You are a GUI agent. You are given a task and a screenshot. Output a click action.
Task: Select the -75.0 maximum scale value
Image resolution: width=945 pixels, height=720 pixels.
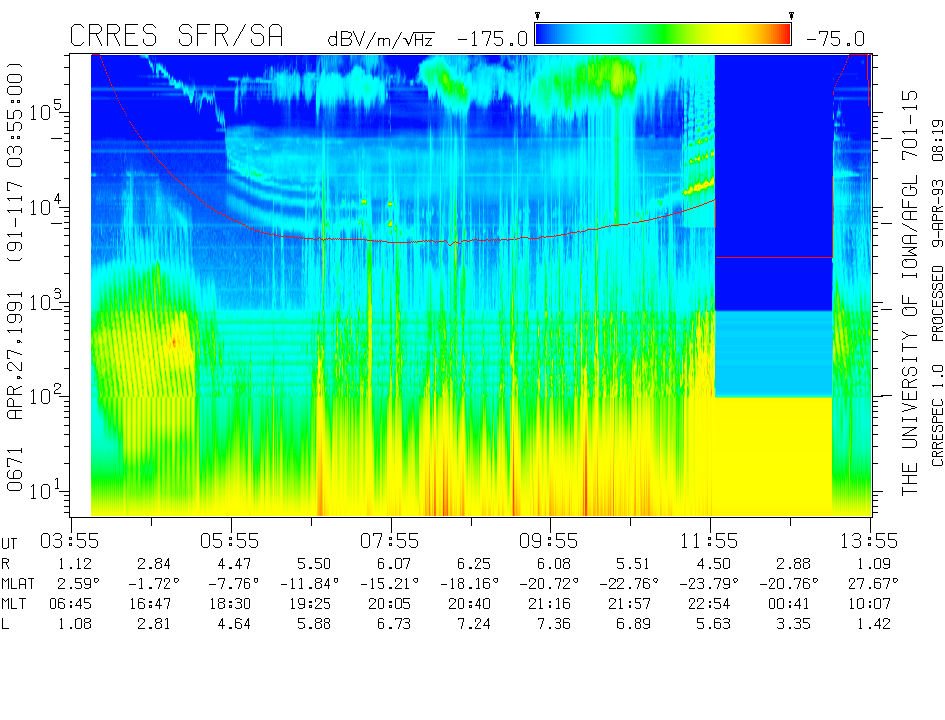835,39
